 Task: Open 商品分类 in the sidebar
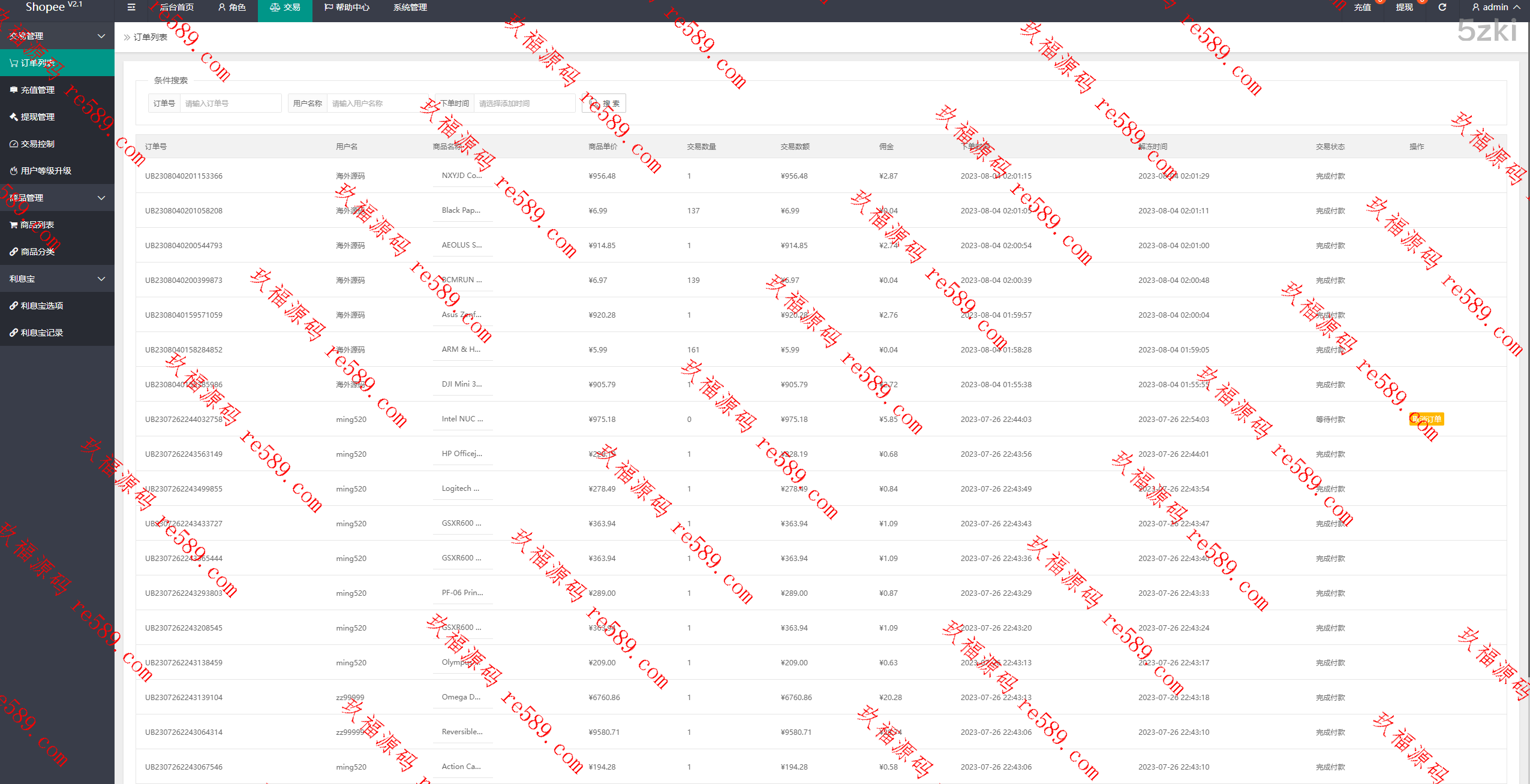click(37, 252)
